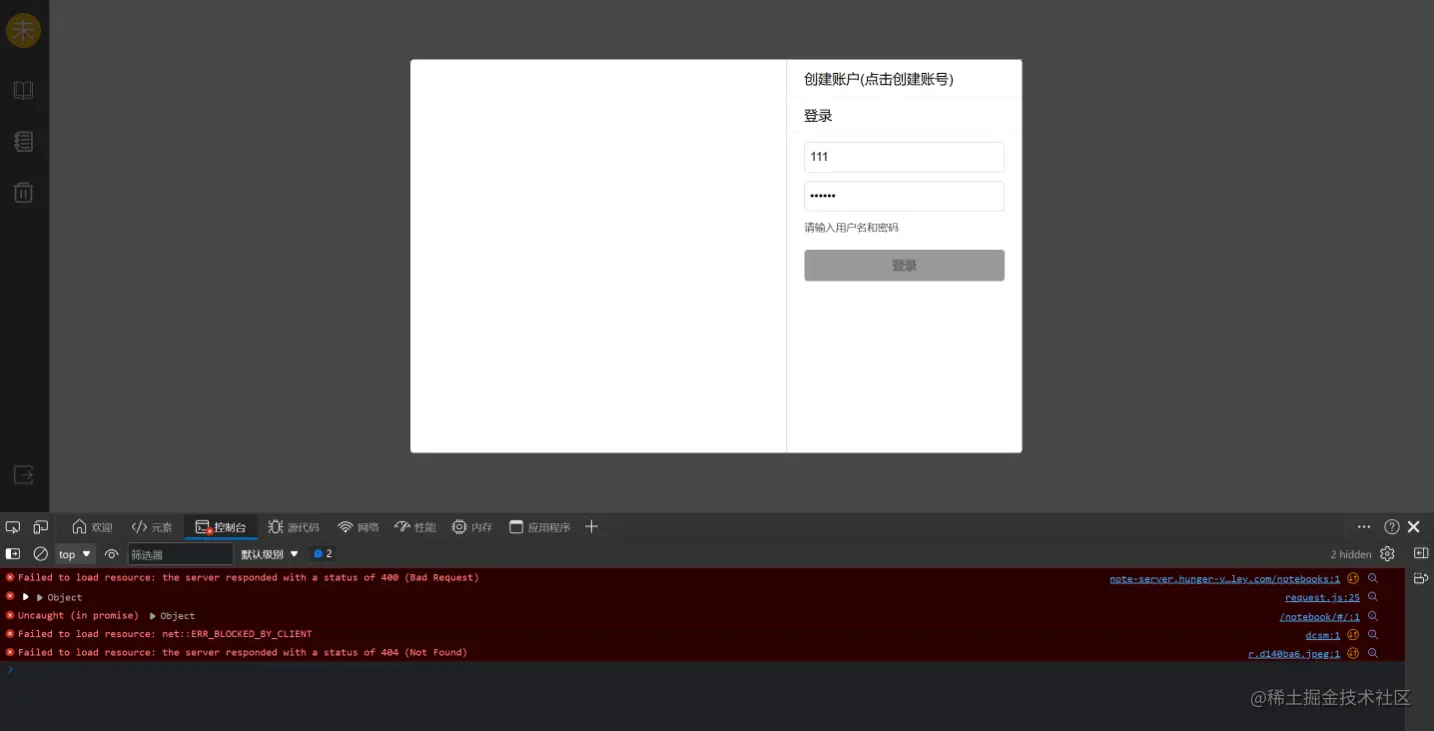
Task: Open note-server notebooks:1 source link
Action: point(1225,579)
